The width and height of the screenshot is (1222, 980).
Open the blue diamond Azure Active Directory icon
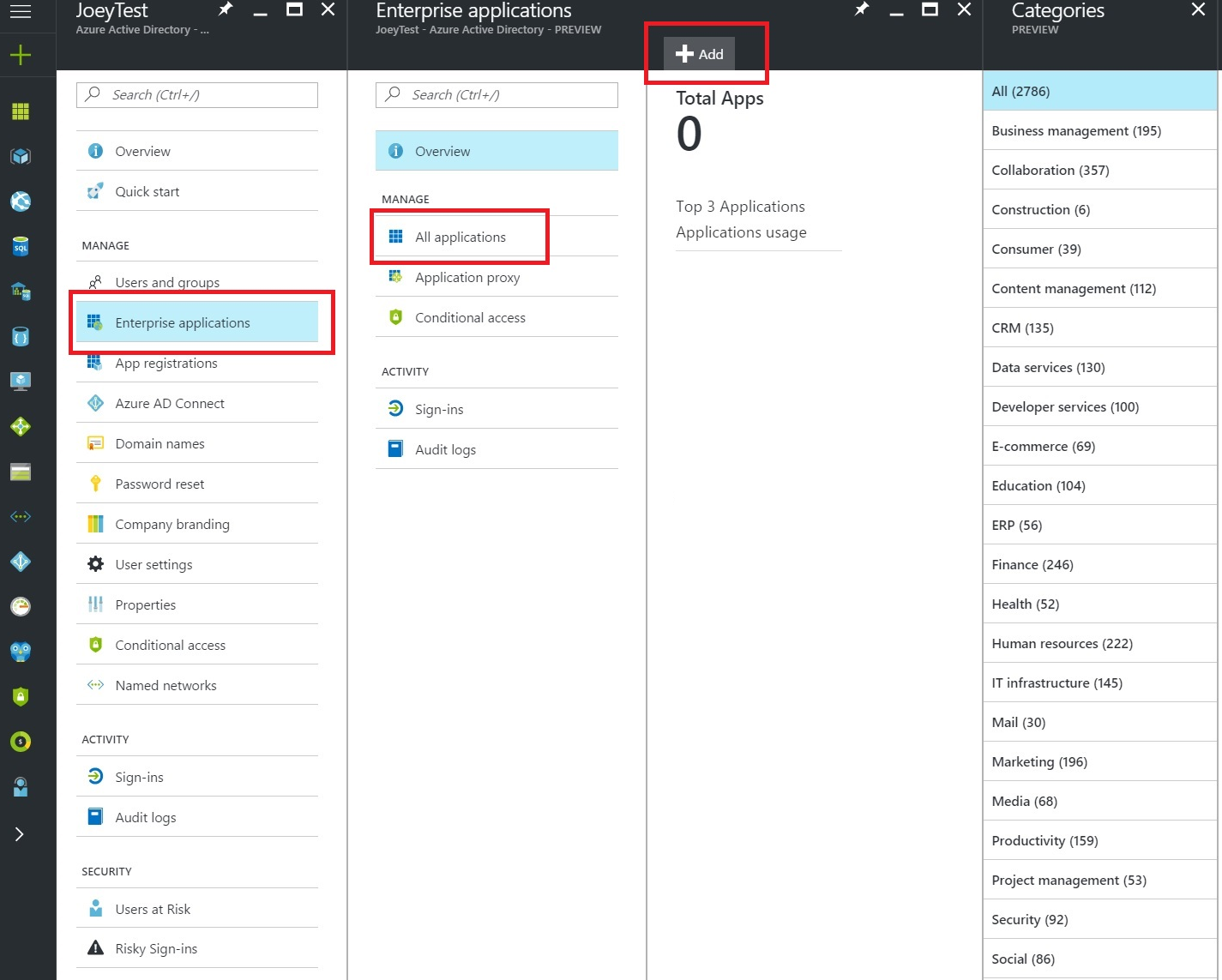(x=21, y=562)
